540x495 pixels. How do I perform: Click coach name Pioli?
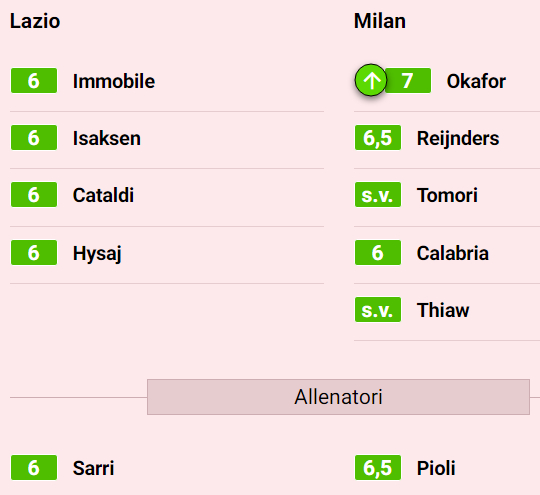pyautogui.click(x=436, y=468)
